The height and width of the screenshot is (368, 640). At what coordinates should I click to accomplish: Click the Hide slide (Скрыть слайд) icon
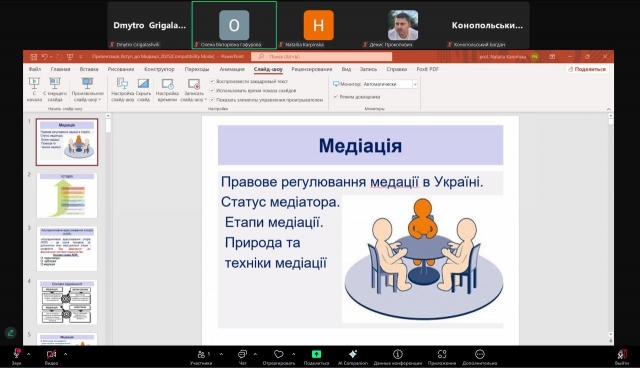coord(143,83)
